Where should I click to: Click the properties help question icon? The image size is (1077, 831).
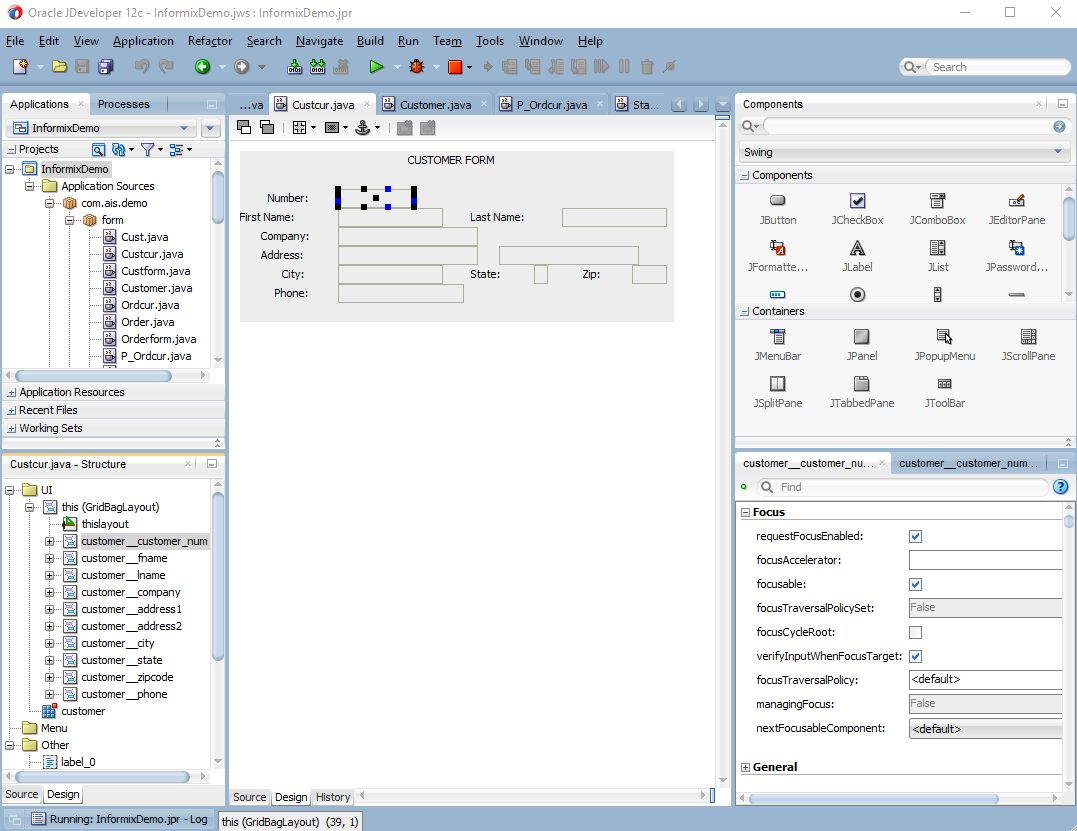point(1061,487)
